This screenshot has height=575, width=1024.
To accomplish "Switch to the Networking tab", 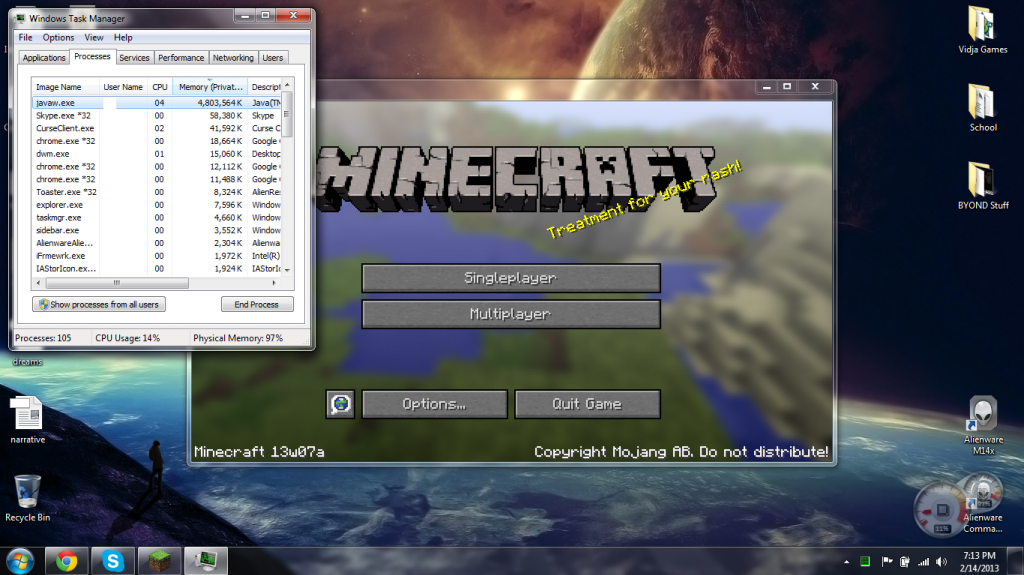I will point(233,58).
